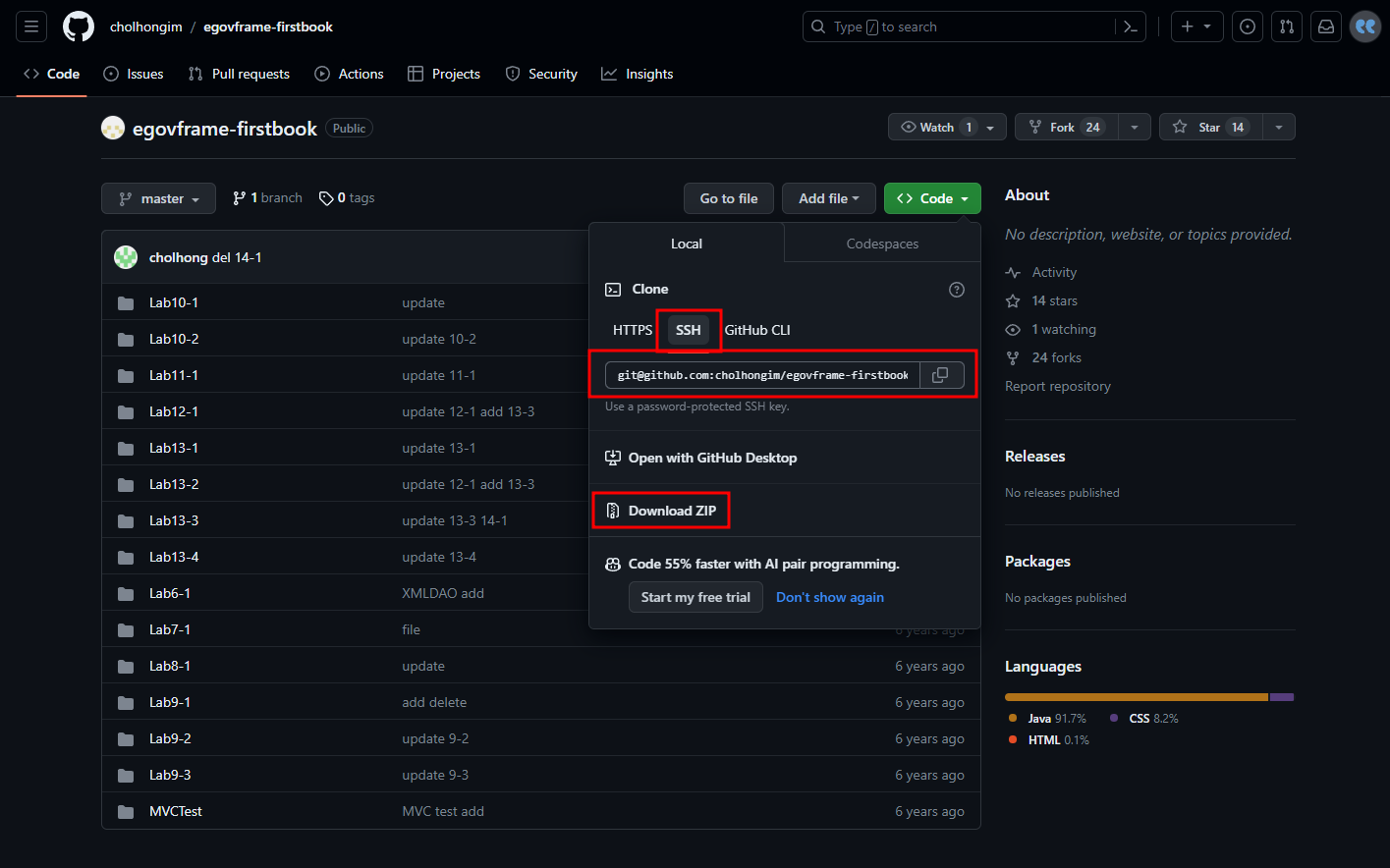1390x868 pixels.
Task: Open the clone help question icon
Action: pos(957,290)
